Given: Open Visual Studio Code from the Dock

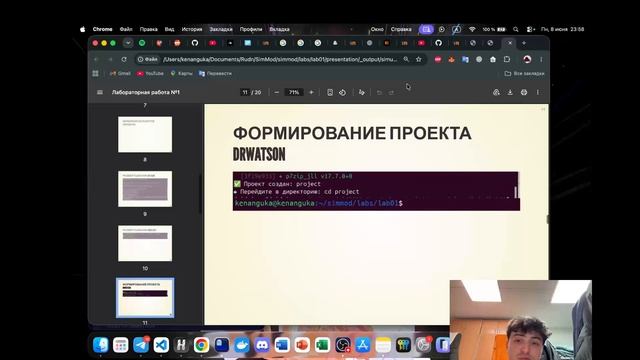Looking at the screenshot, I should [161, 345].
